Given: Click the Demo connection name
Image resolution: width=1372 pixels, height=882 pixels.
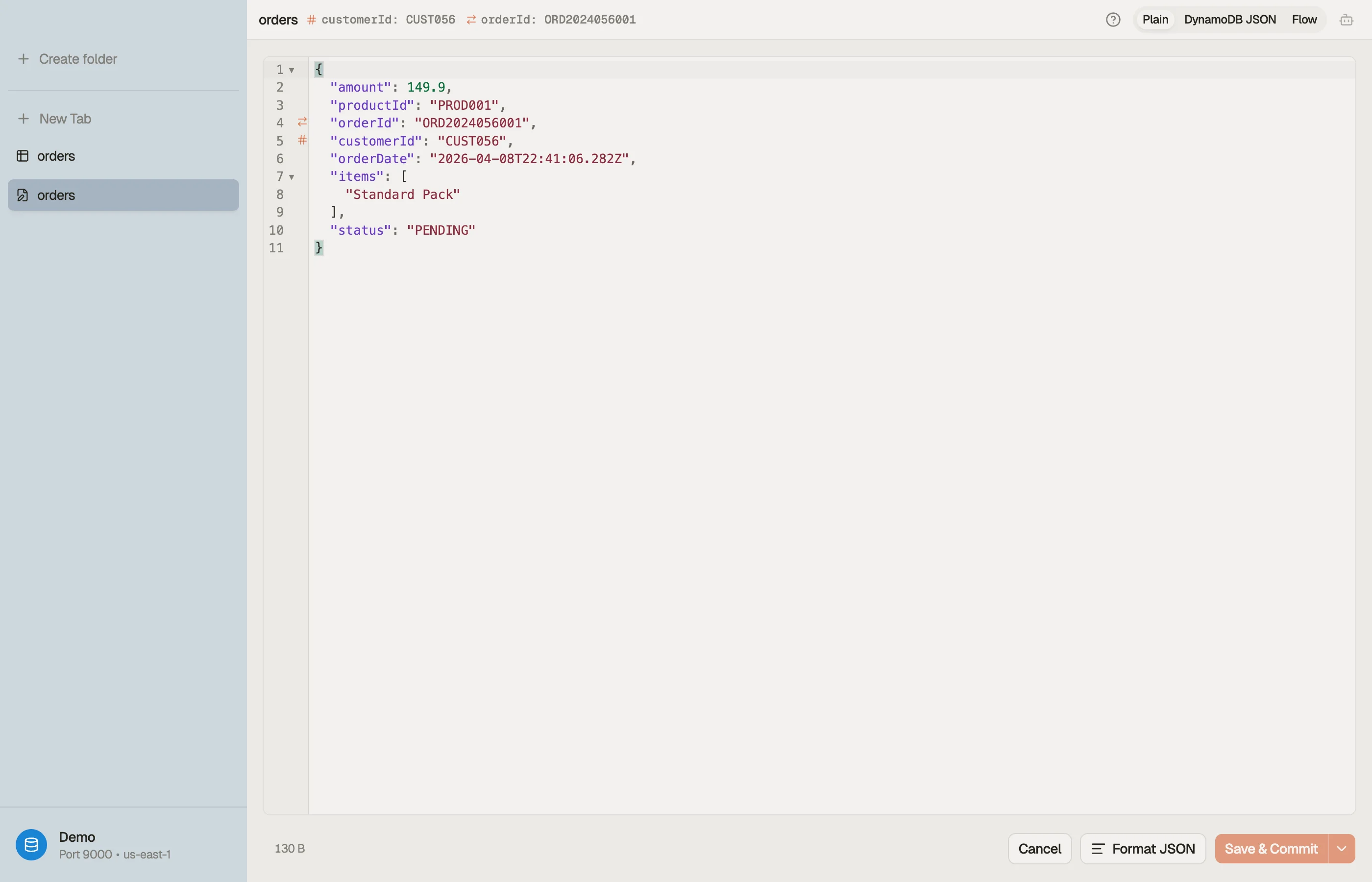Looking at the screenshot, I should (x=77, y=837).
